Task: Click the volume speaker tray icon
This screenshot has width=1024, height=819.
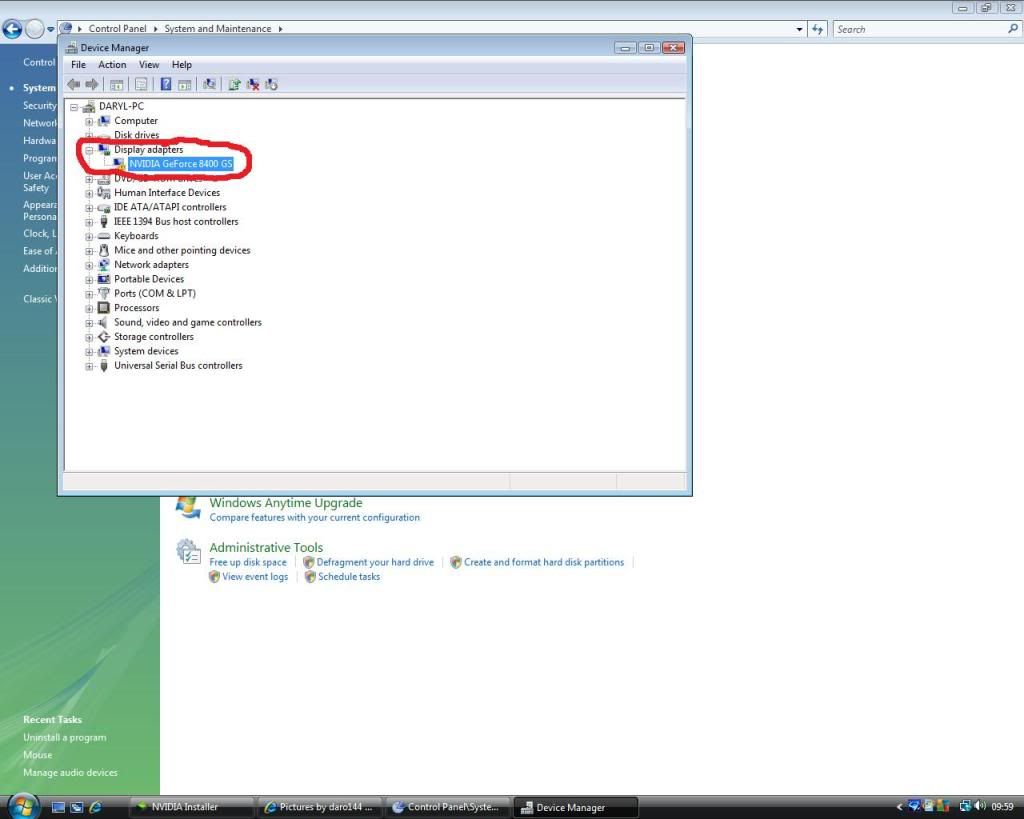Action: [x=980, y=807]
